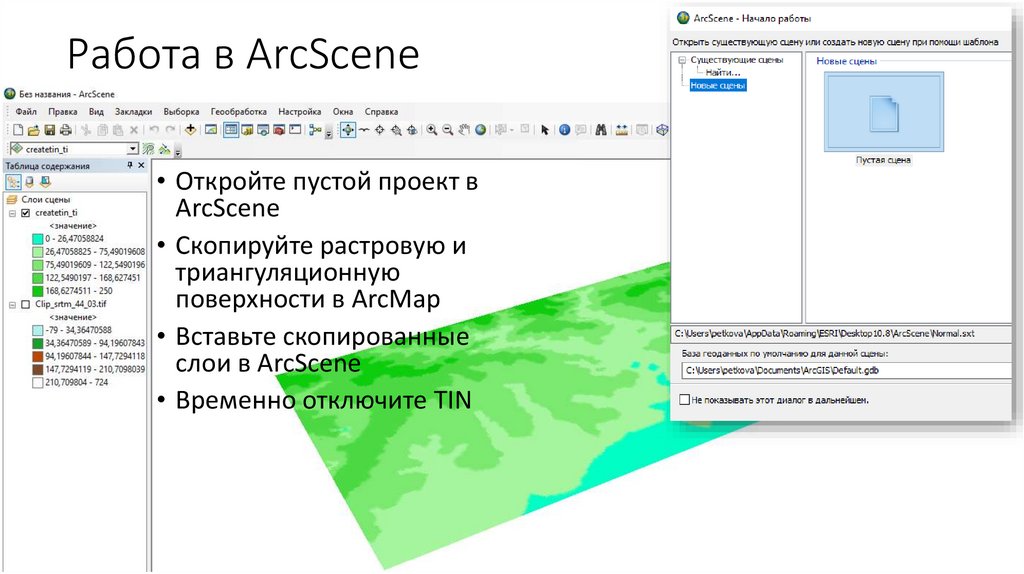This screenshot has height=574, width=1024.
Task: Click swatch for 168,6274511 - 250
Action: tap(38, 291)
